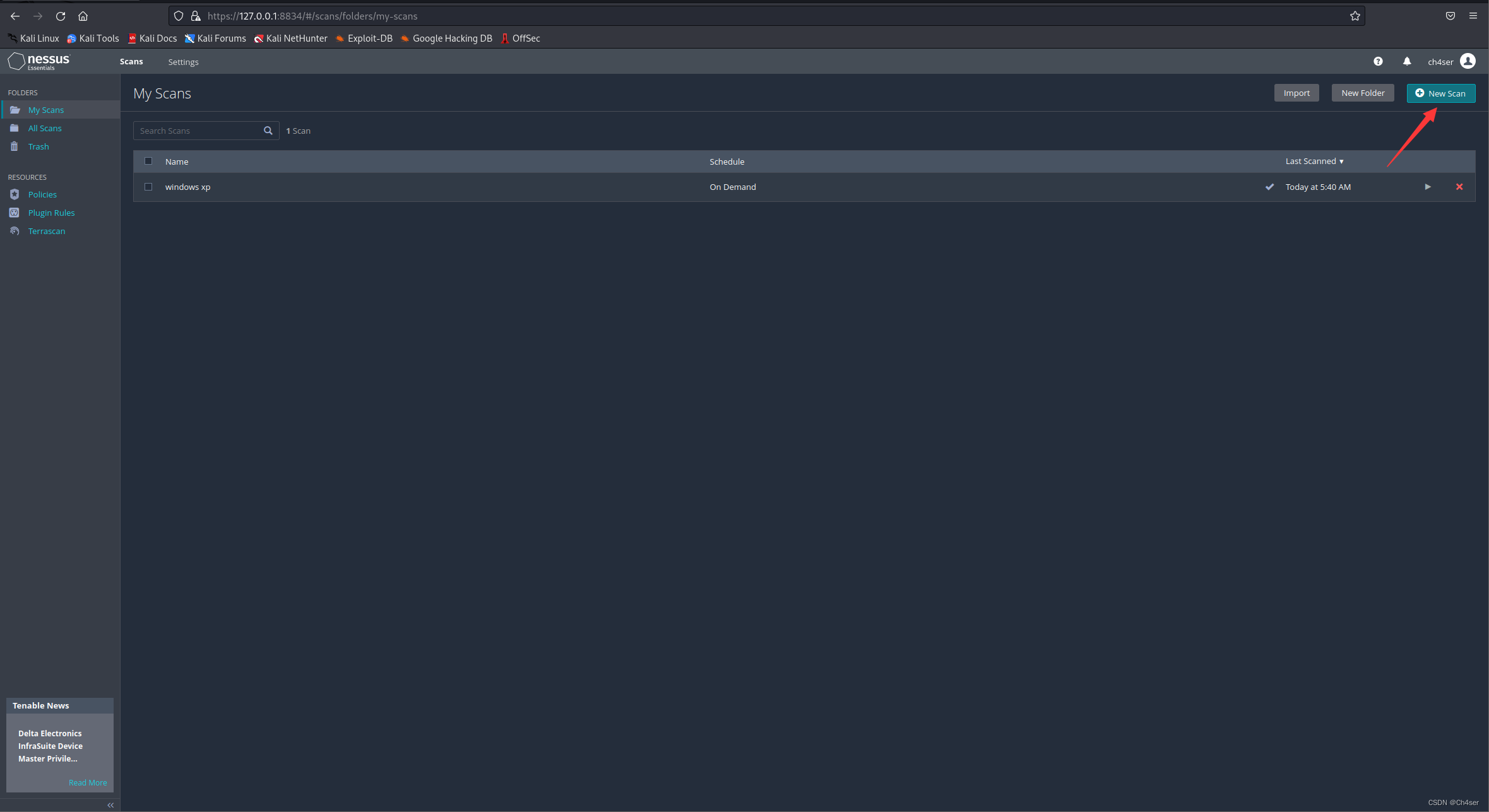Image resolution: width=1489 pixels, height=812 pixels.
Task: Open the help question mark icon
Action: click(x=1377, y=61)
